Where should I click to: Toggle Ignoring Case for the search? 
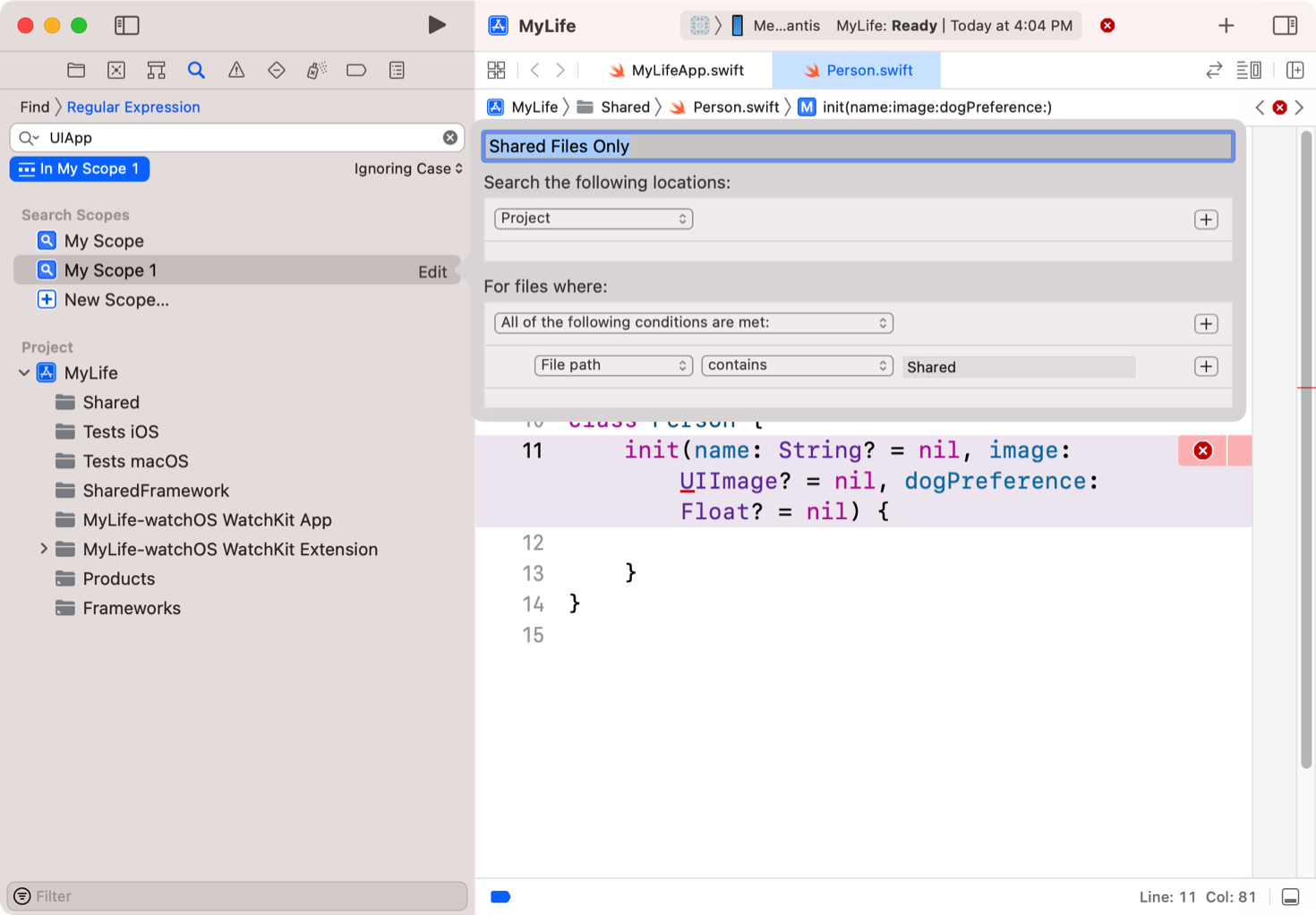point(408,168)
